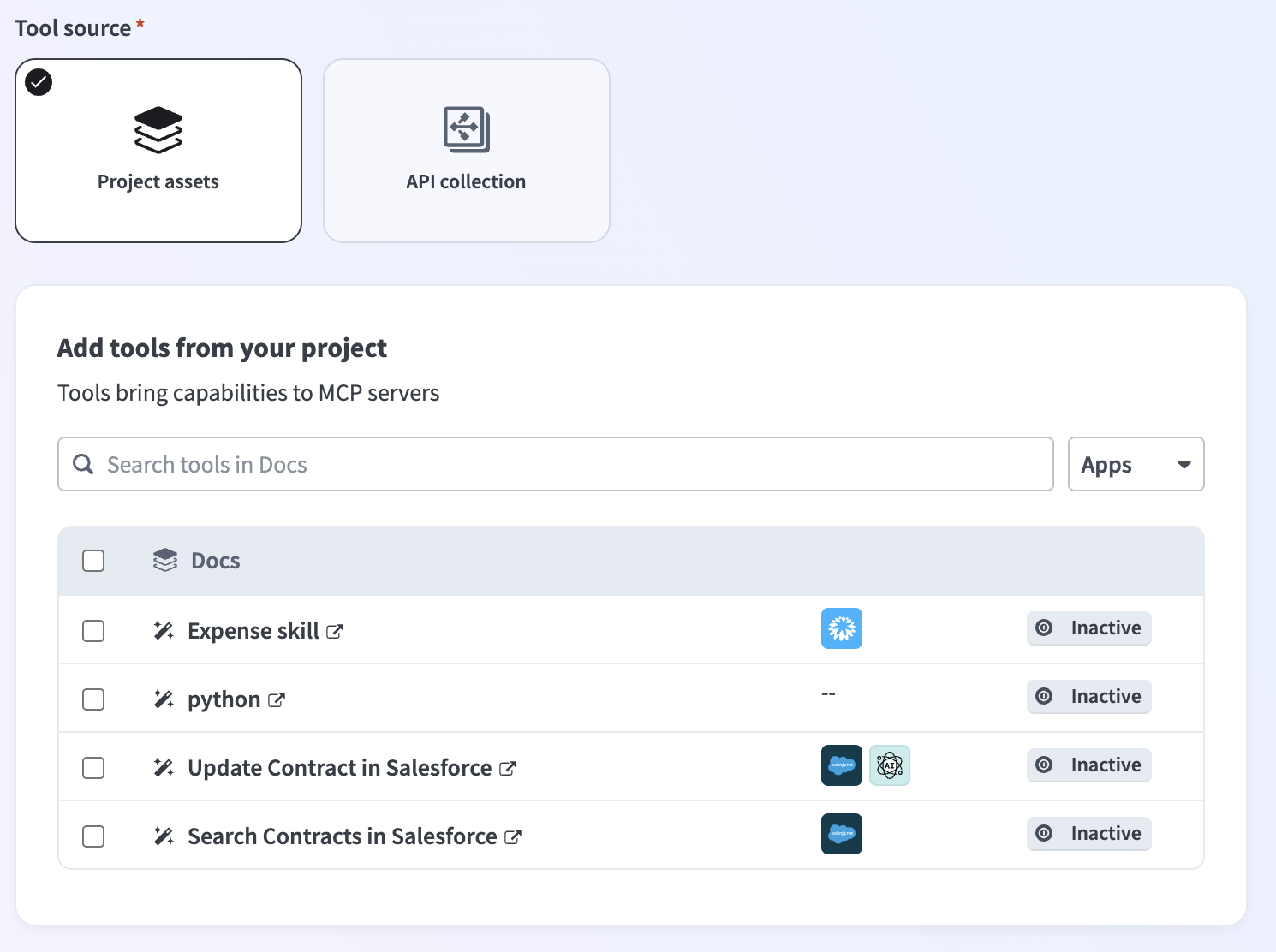
Task: Select the Project assets tool source card
Action: tap(158, 151)
